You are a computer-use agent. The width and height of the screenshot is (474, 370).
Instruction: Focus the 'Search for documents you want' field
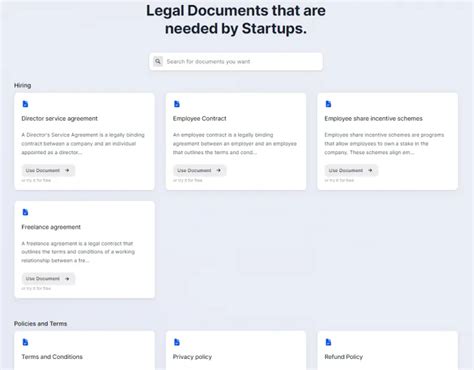pyautogui.click(x=236, y=61)
